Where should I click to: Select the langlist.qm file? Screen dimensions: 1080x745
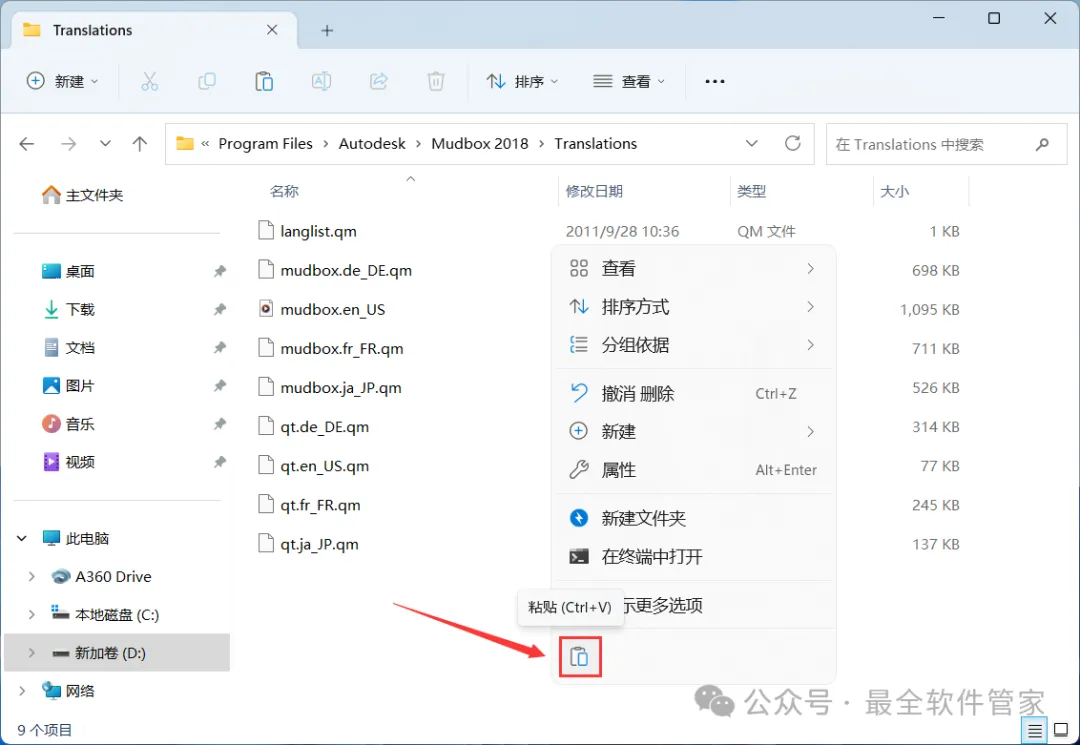click(308, 231)
